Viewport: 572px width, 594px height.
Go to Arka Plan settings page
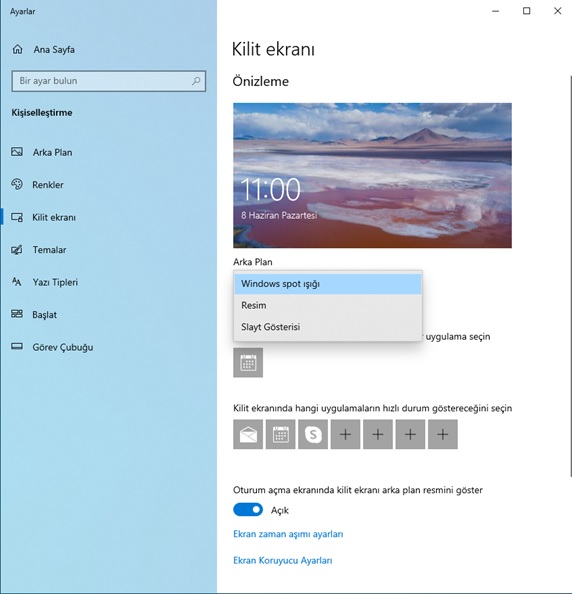52,152
